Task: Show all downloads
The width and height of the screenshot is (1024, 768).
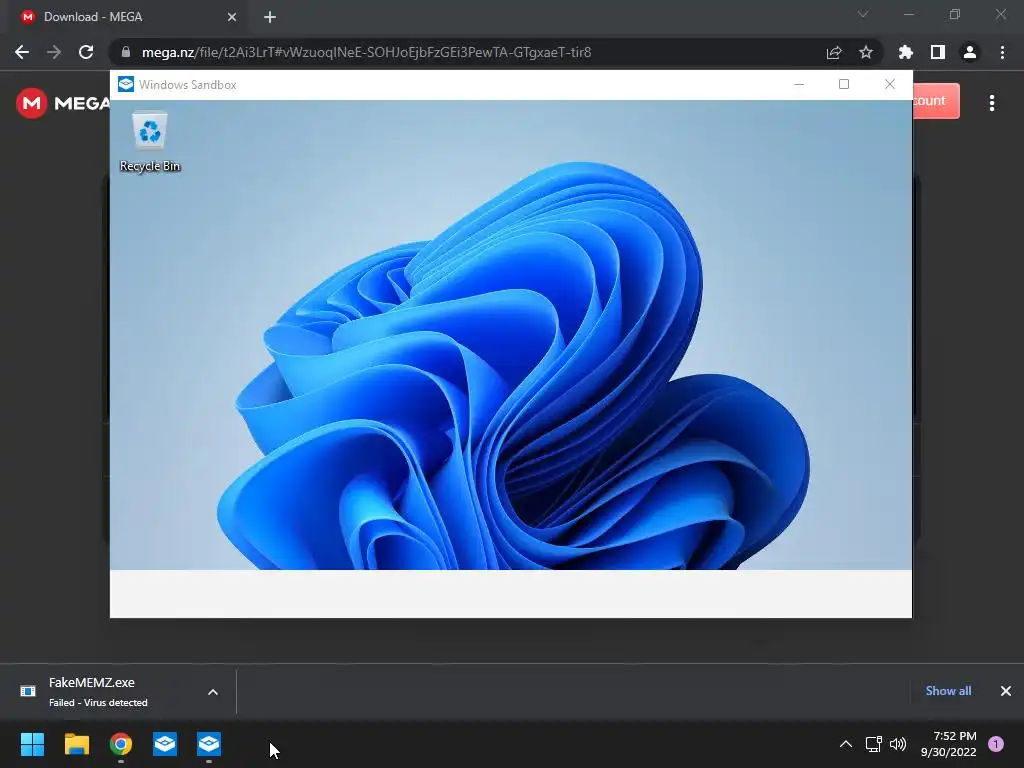Action: click(x=948, y=691)
